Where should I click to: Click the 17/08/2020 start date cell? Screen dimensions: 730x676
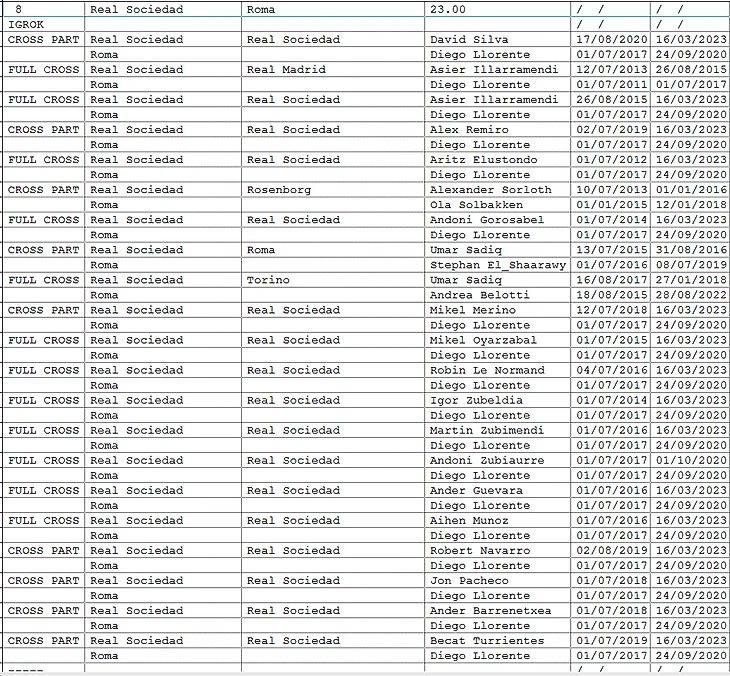tap(611, 40)
